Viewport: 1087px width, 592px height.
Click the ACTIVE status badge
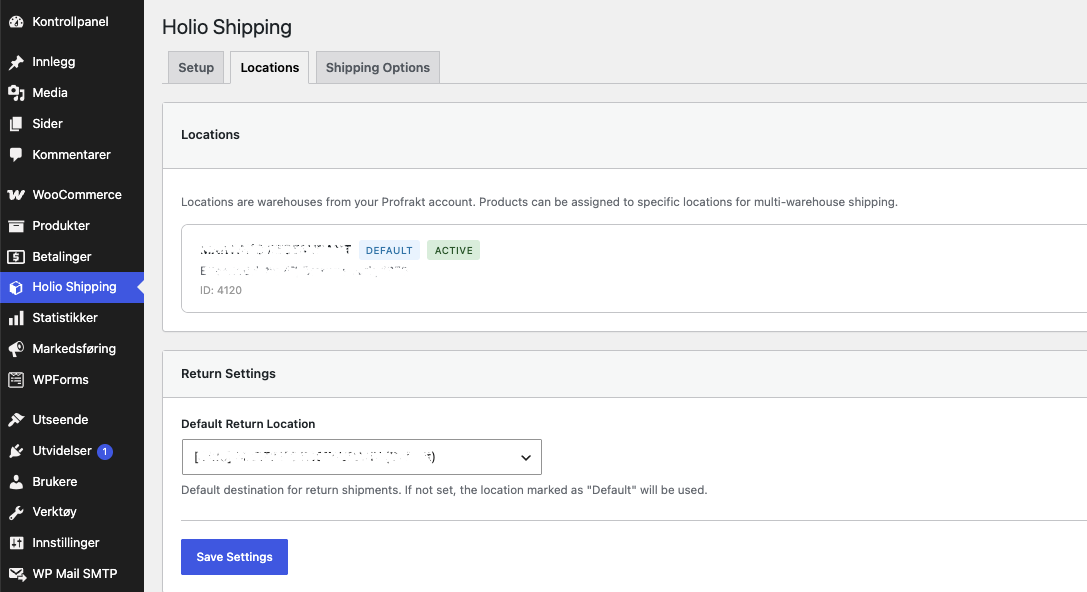coord(453,250)
